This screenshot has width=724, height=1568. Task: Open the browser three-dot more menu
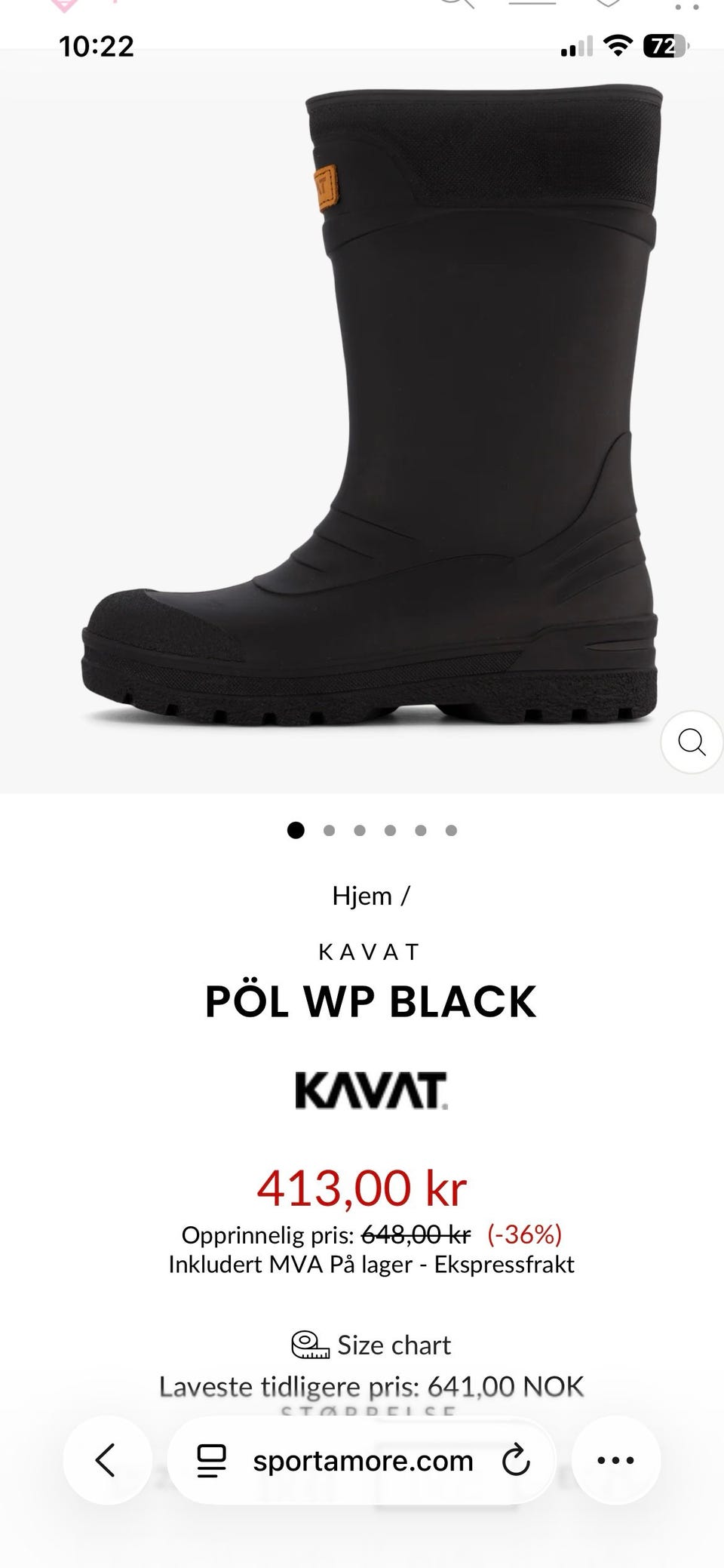(616, 1460)
